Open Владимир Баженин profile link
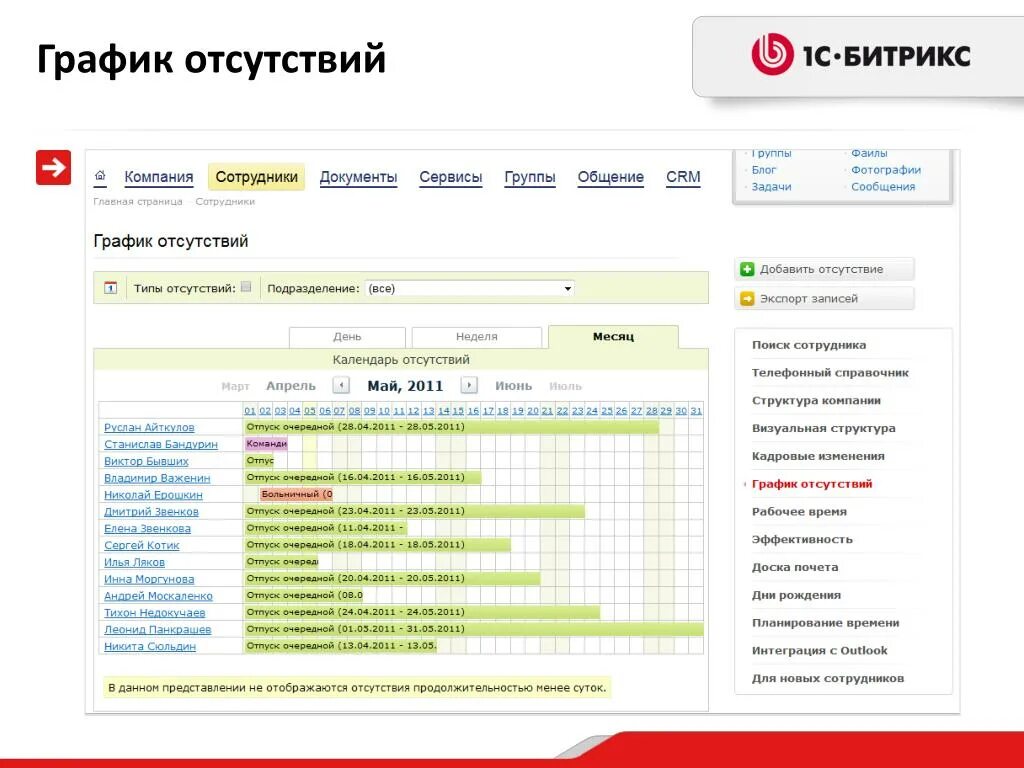Screen dimensions: 1024x768 tap(157, 478)
